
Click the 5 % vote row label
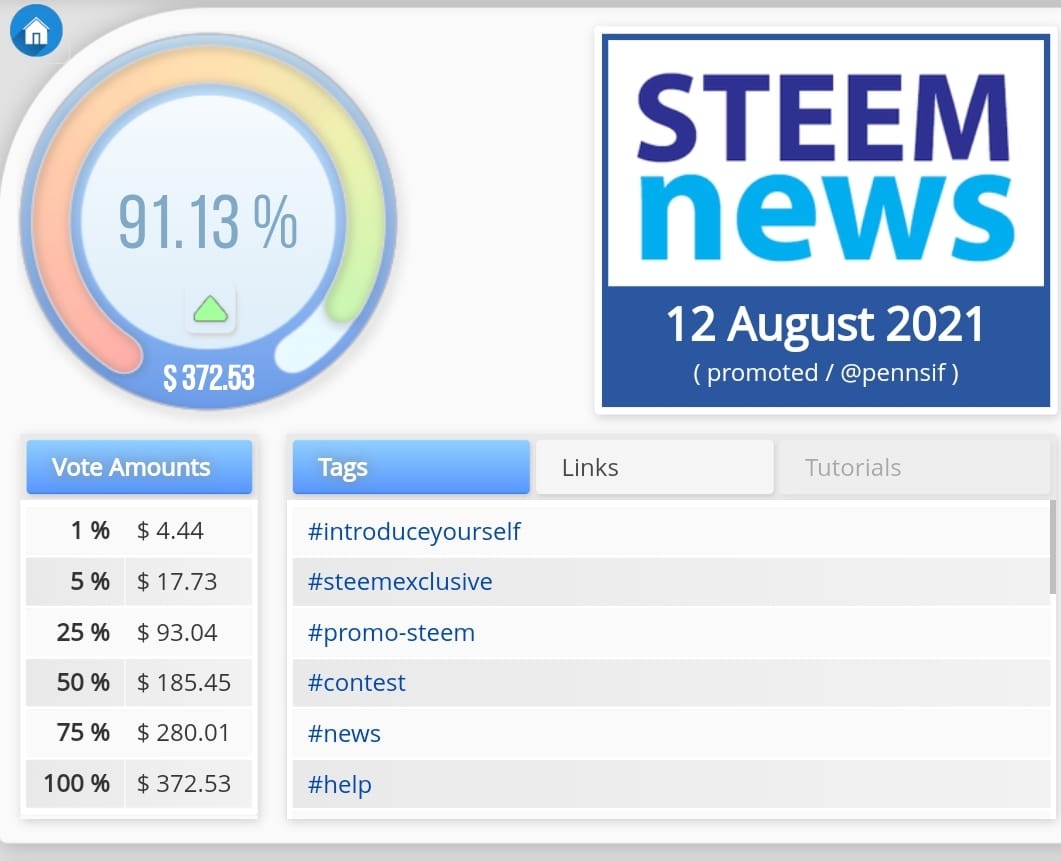coord(90,581)
